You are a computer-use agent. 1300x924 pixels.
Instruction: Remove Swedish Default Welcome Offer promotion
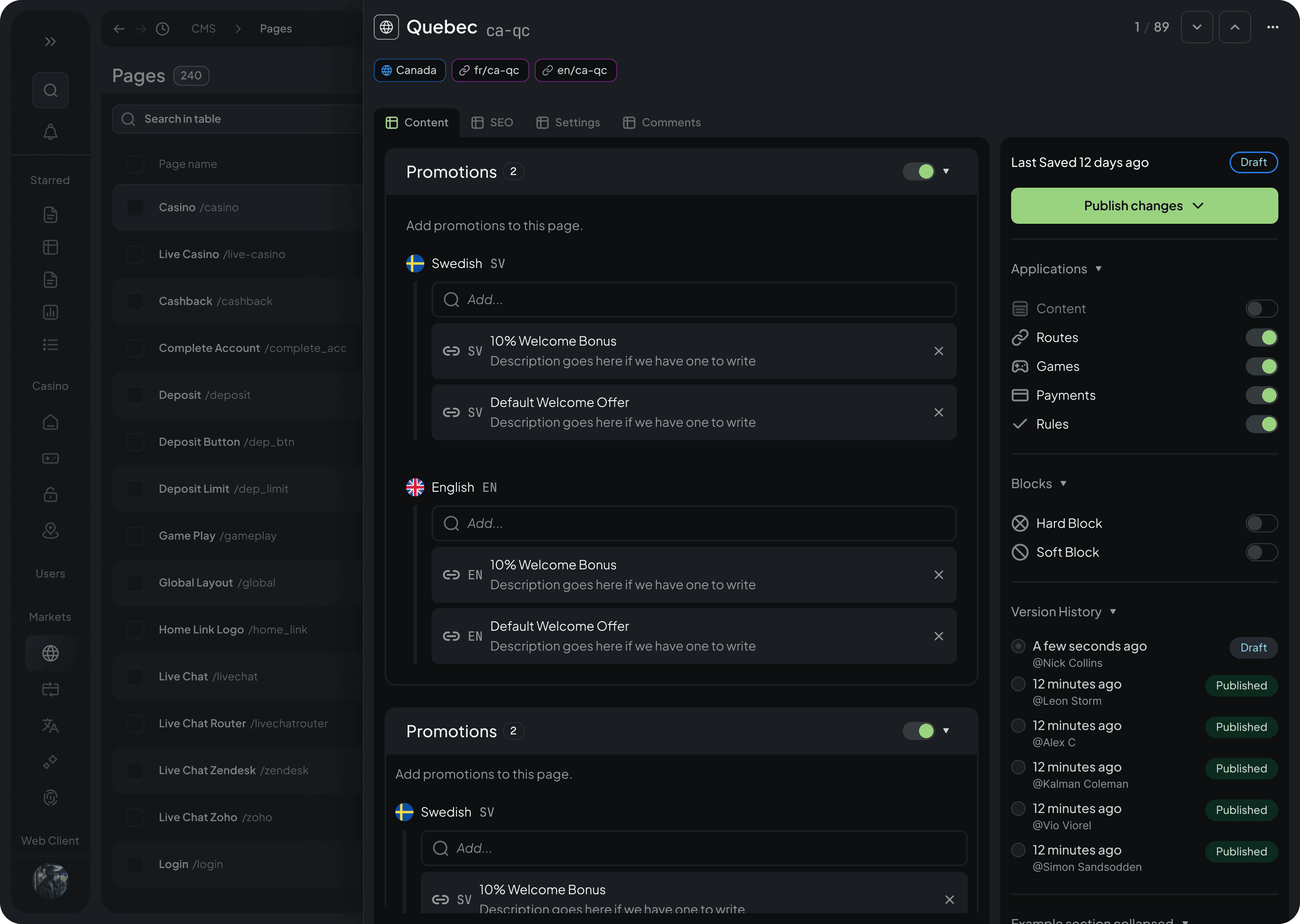point(938,412)
